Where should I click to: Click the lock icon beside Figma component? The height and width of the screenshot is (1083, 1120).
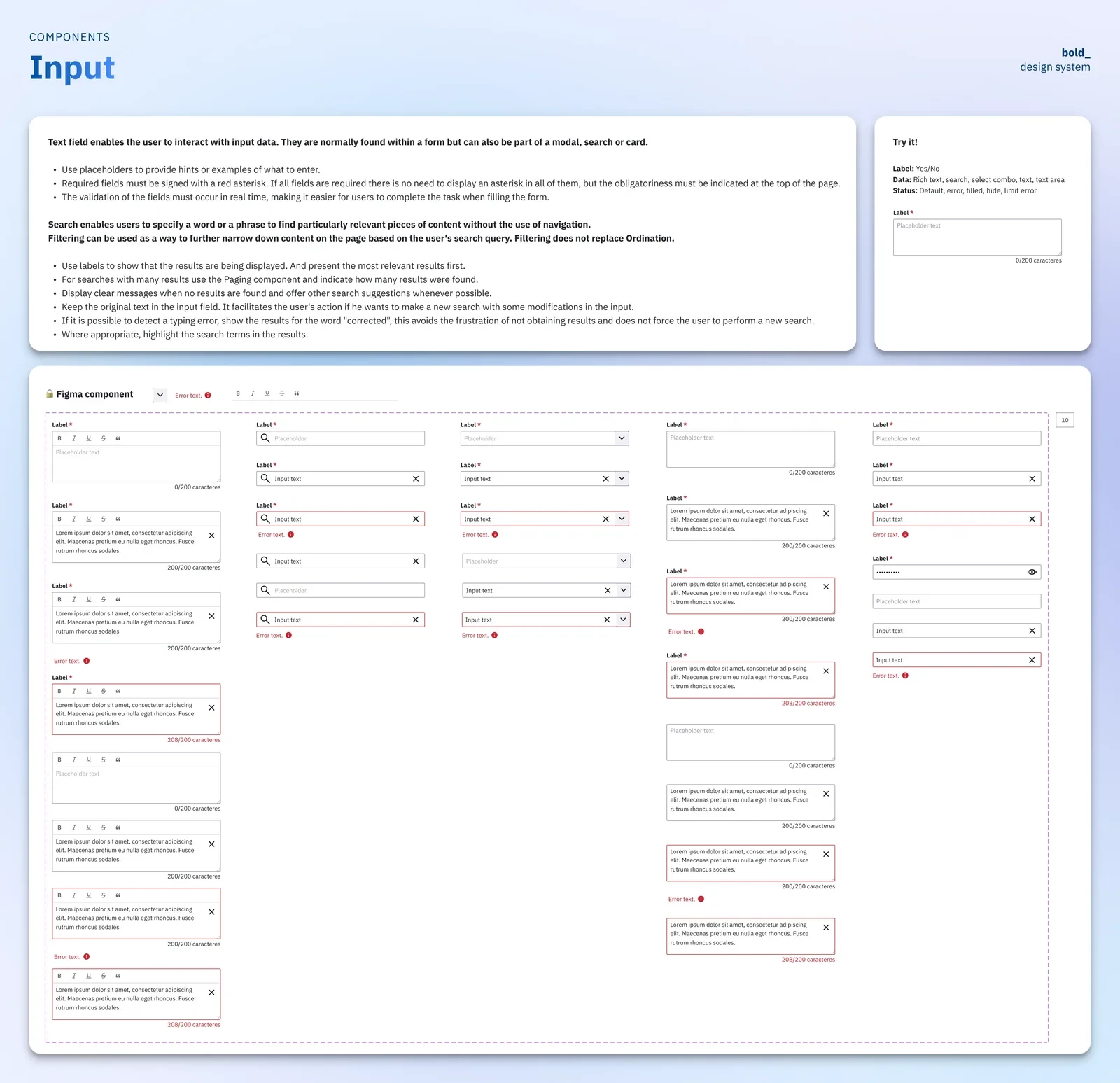[x=49, y=393]
